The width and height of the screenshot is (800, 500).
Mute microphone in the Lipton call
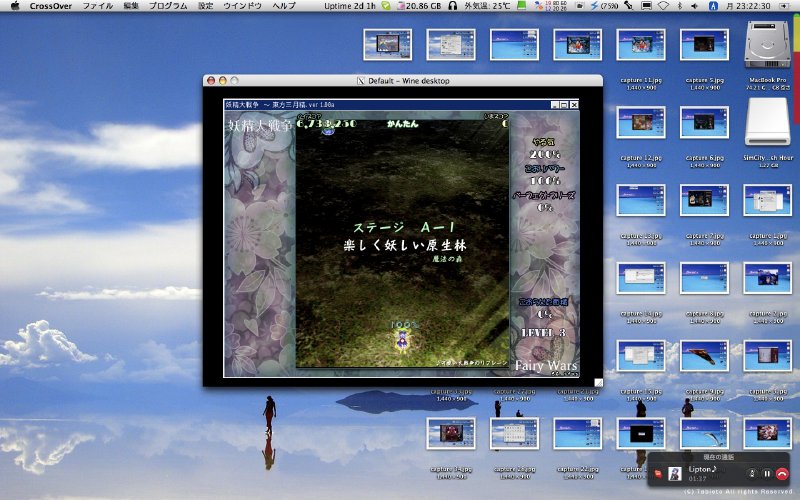coord(752,474)
